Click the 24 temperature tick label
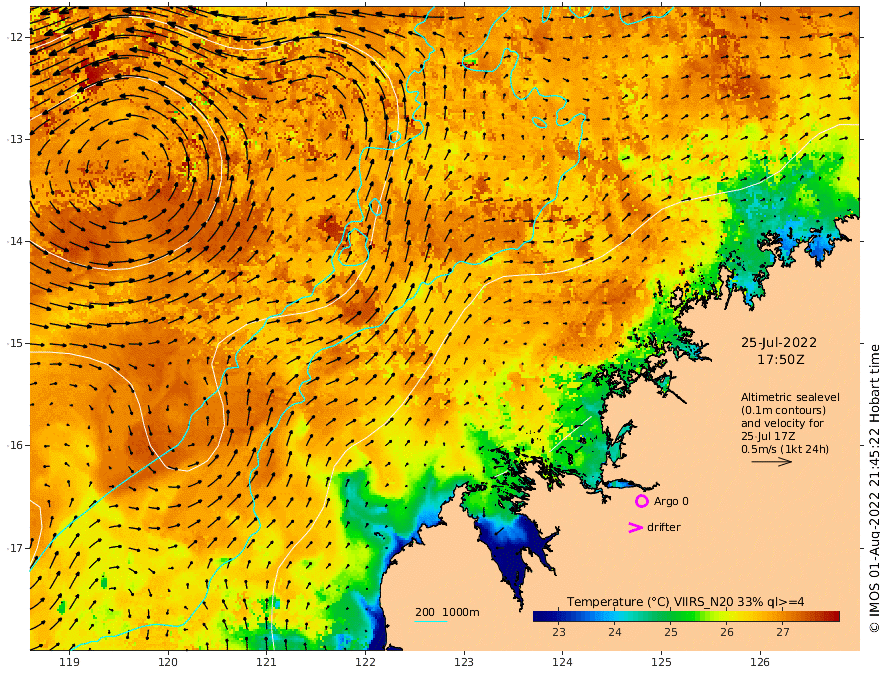The width and height of the screenshot is (880, 680). coord(615,632)
